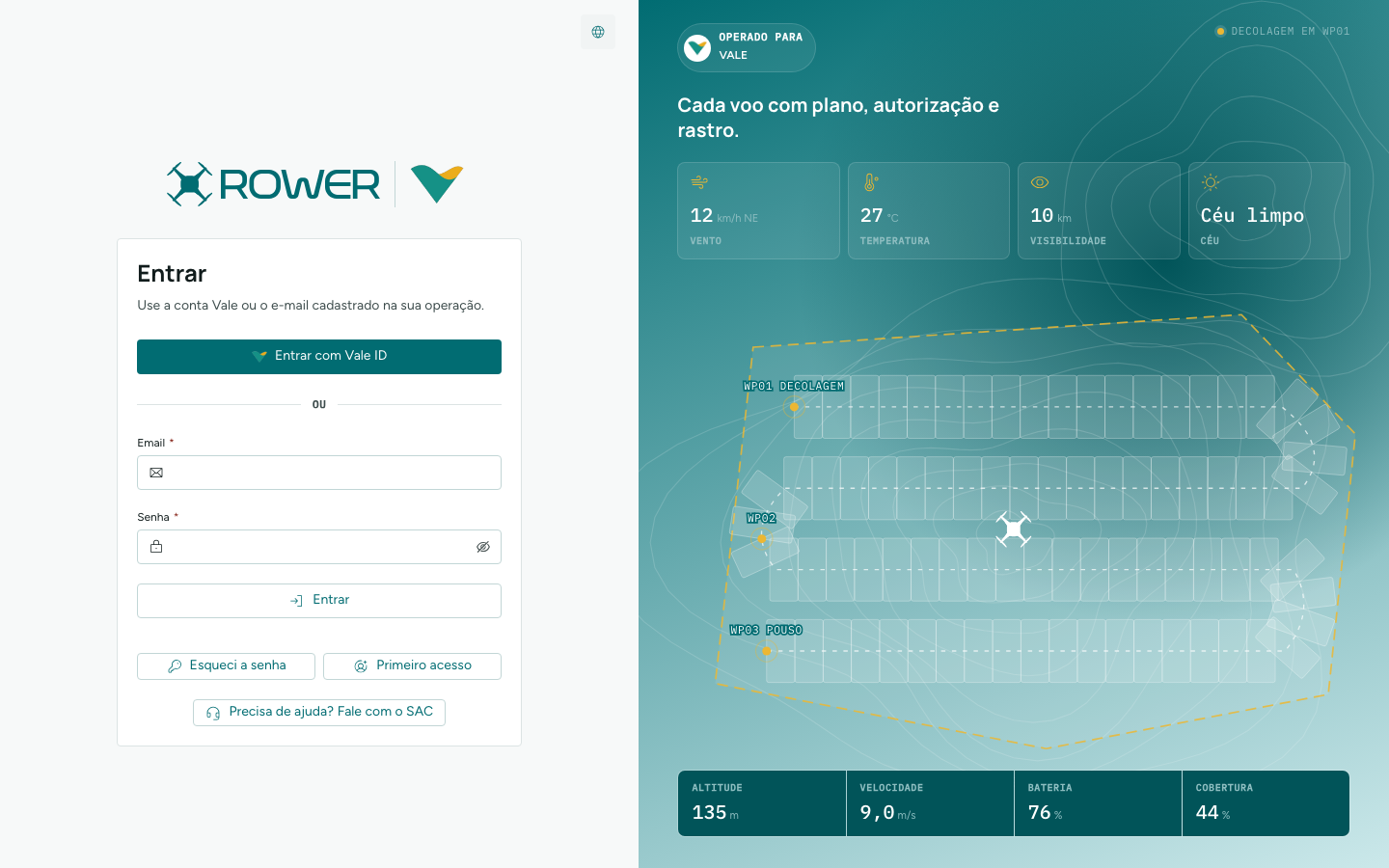Screen dimensions: 1389x868
Task: Click the Altitude 135 m readout
Action: (x=762, y=803)
